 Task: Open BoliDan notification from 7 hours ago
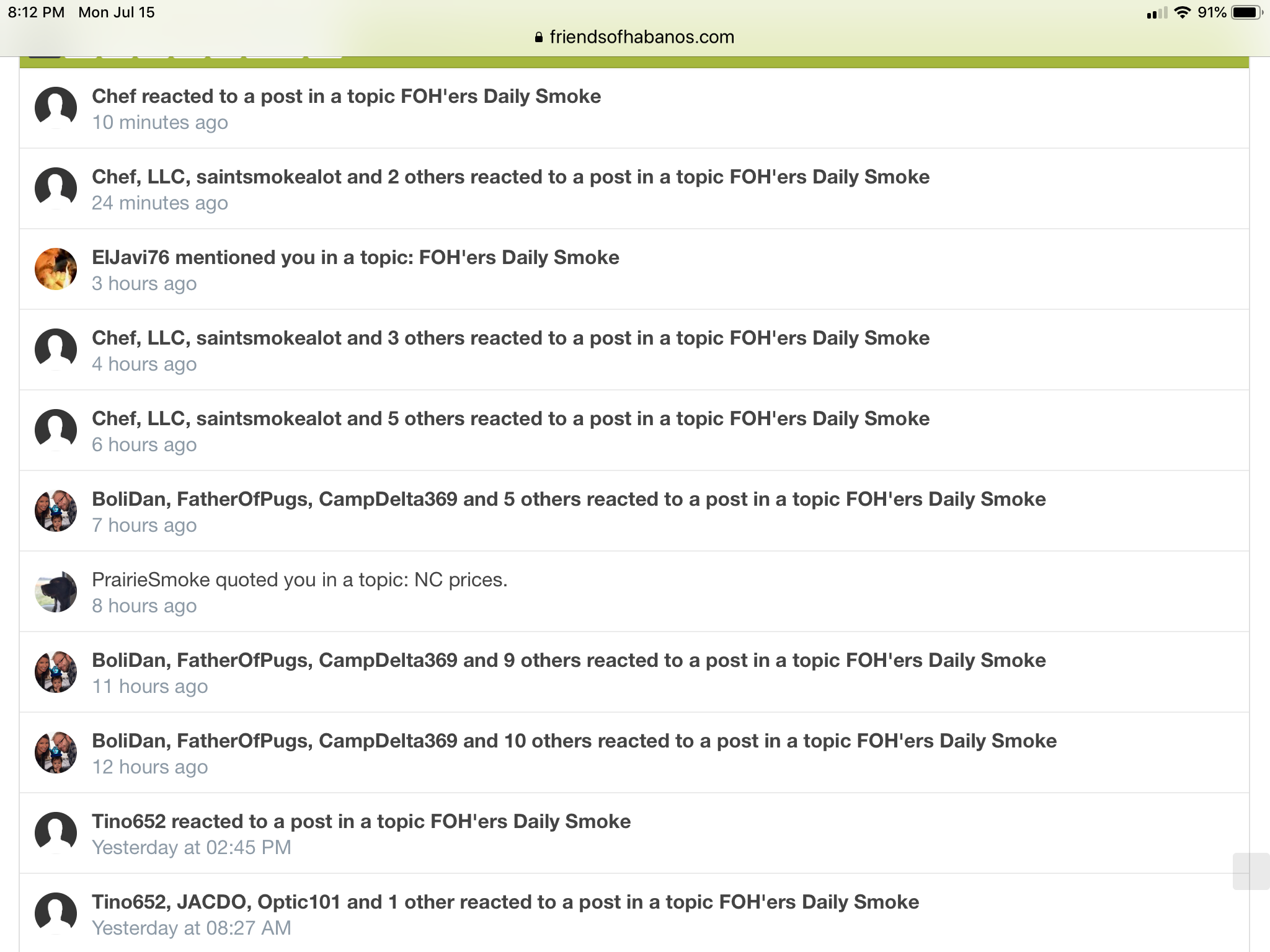pos(634,511)
